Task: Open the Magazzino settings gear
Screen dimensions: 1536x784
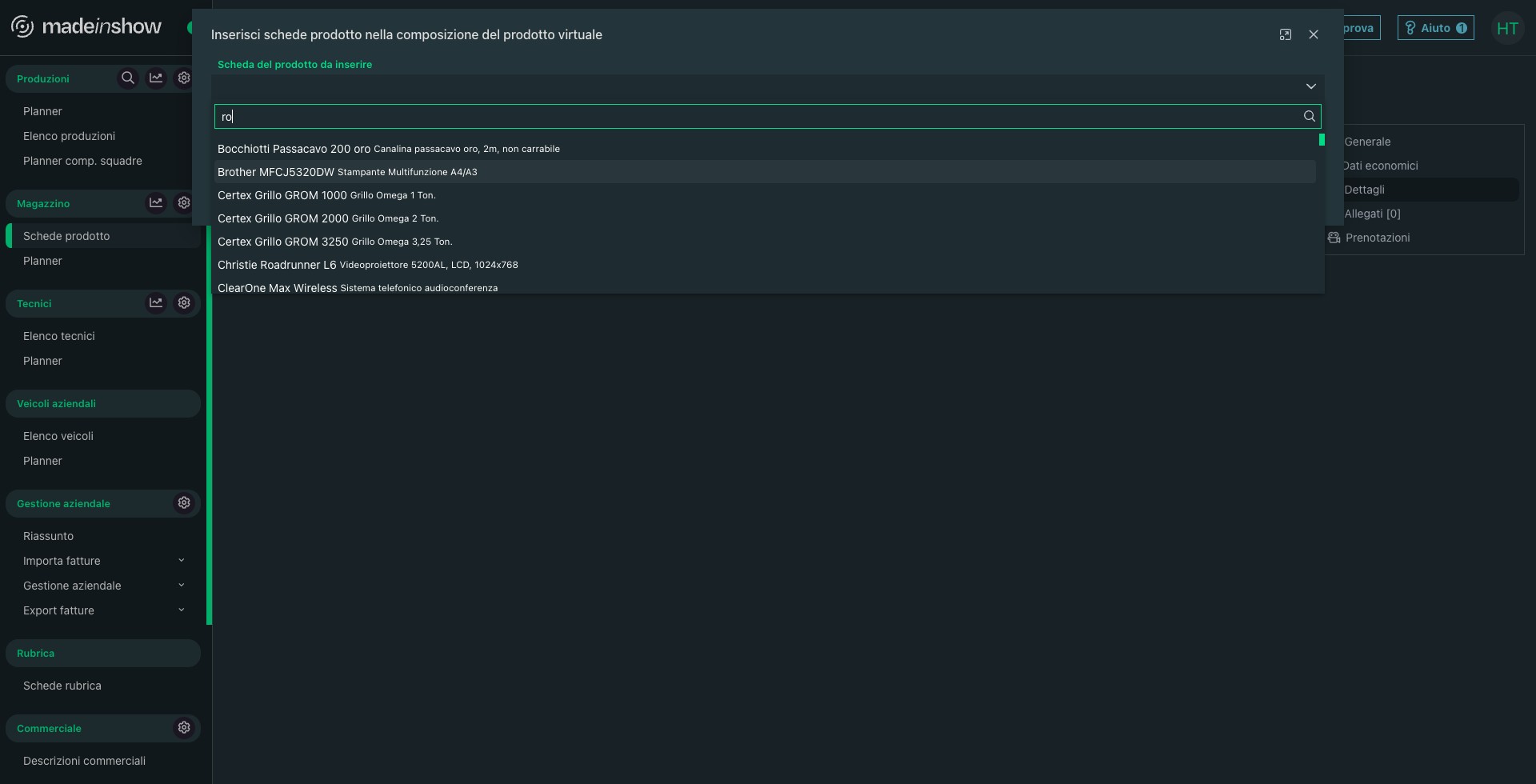Action: coord(184,203)
